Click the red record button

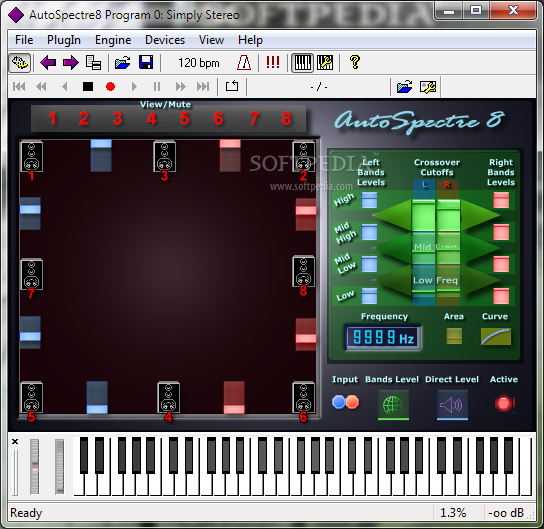(x=110, y=86)
